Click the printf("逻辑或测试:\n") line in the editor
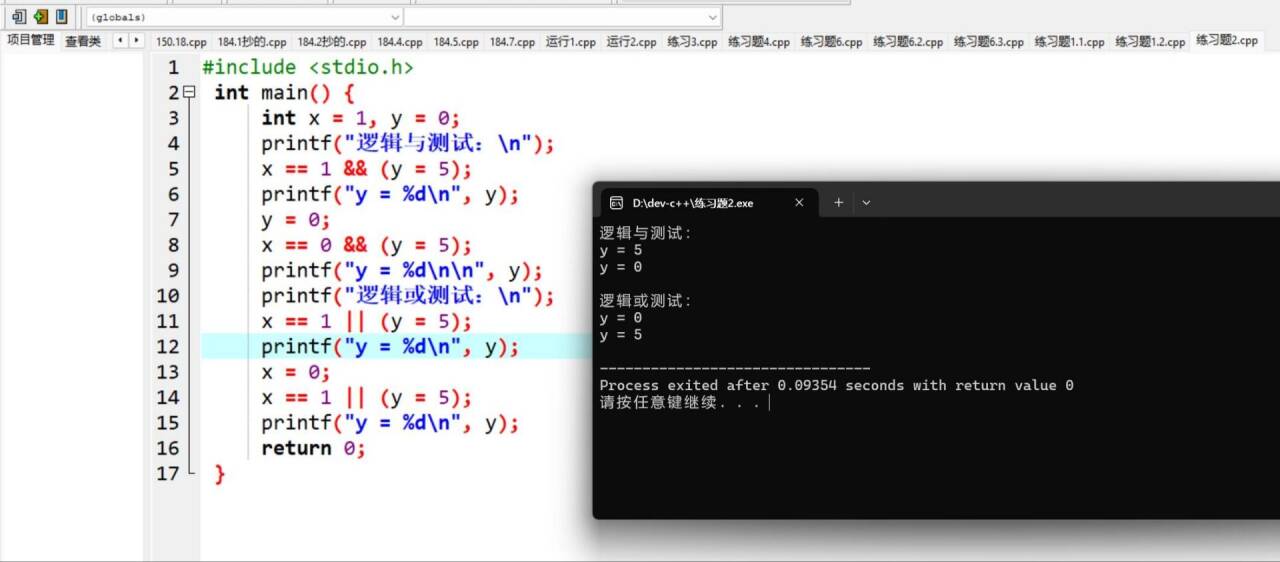This screenshot has width=1280, height=562. click(407, 296)
